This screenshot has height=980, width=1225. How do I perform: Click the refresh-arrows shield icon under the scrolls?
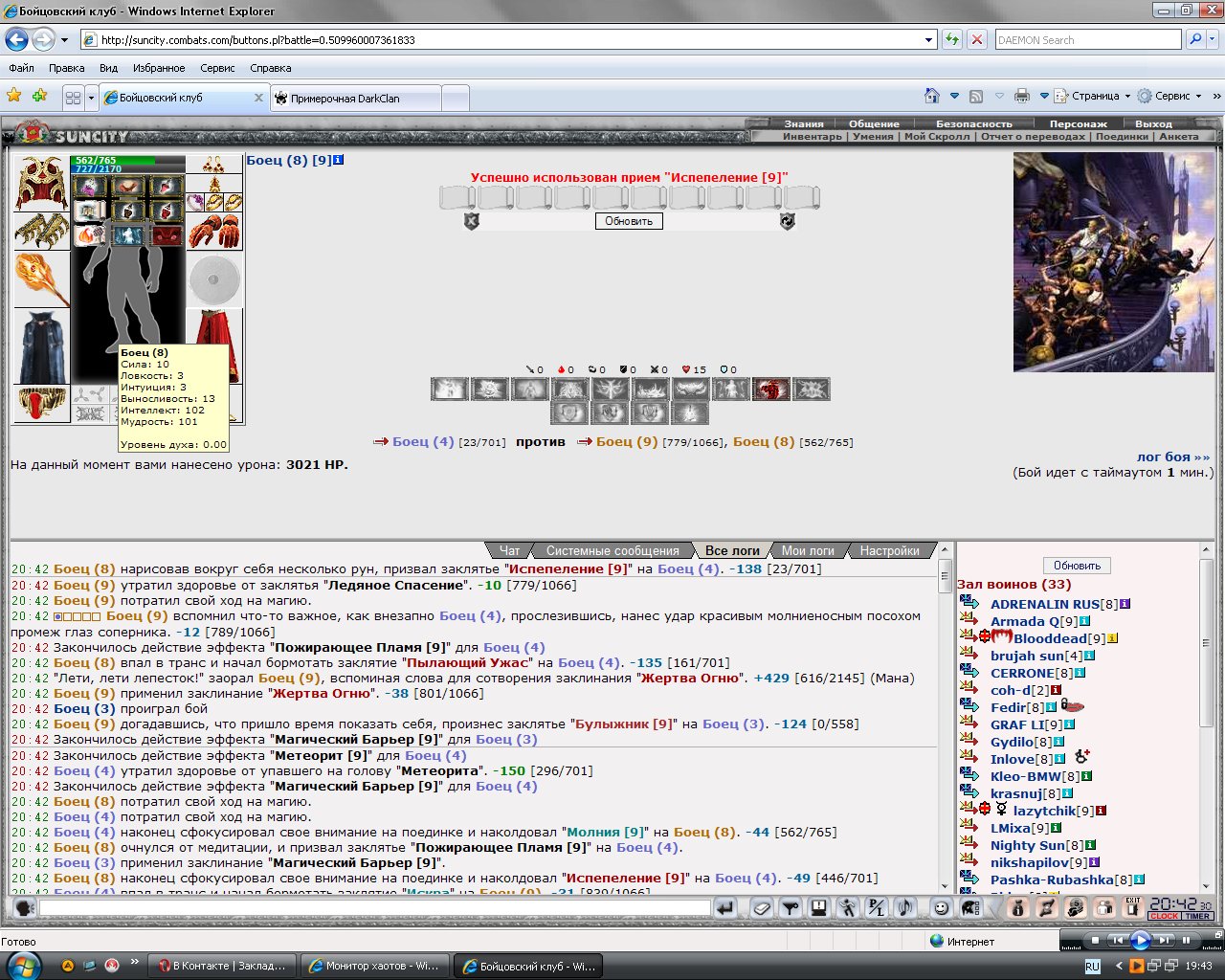coord(788,221)
